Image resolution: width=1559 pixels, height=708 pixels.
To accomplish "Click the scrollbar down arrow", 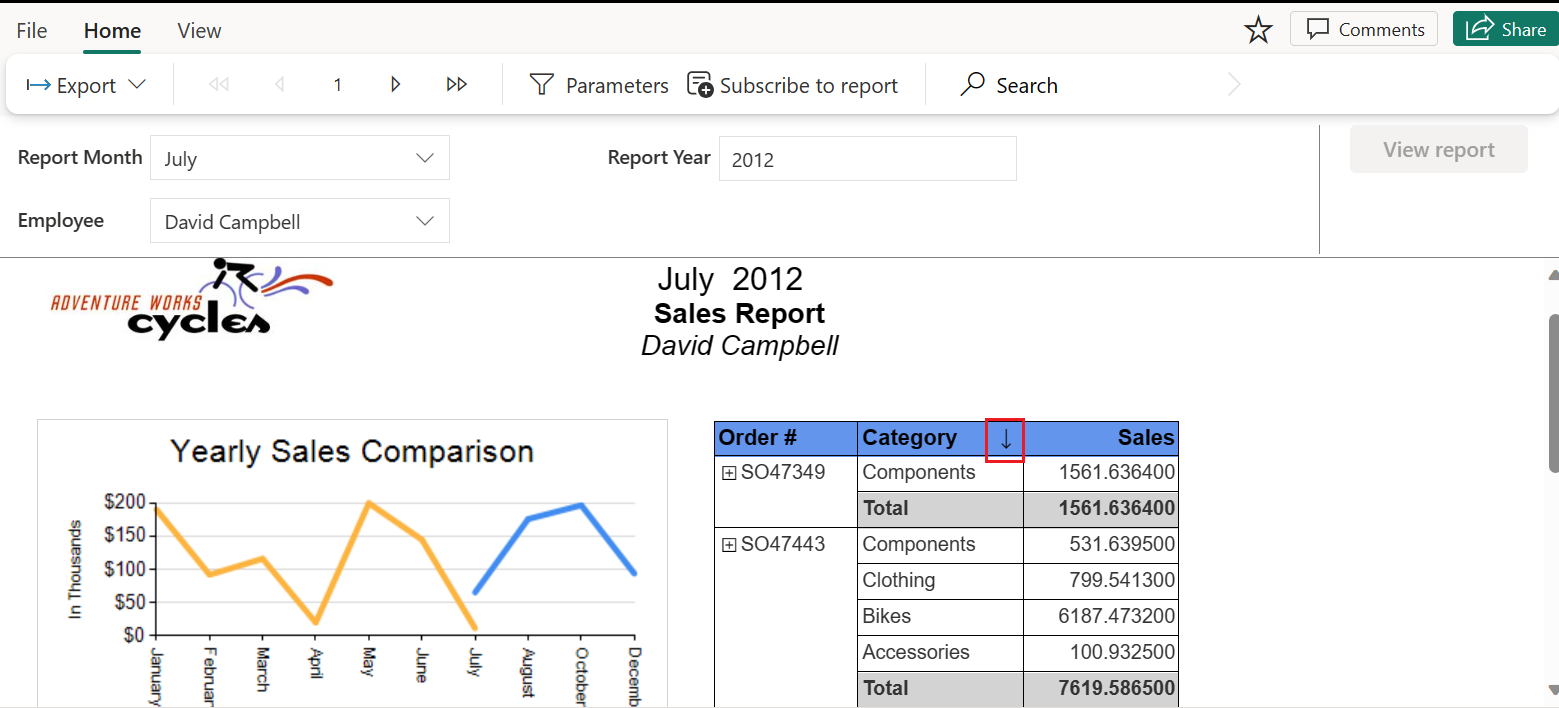I will click(x=1553, y=690).
